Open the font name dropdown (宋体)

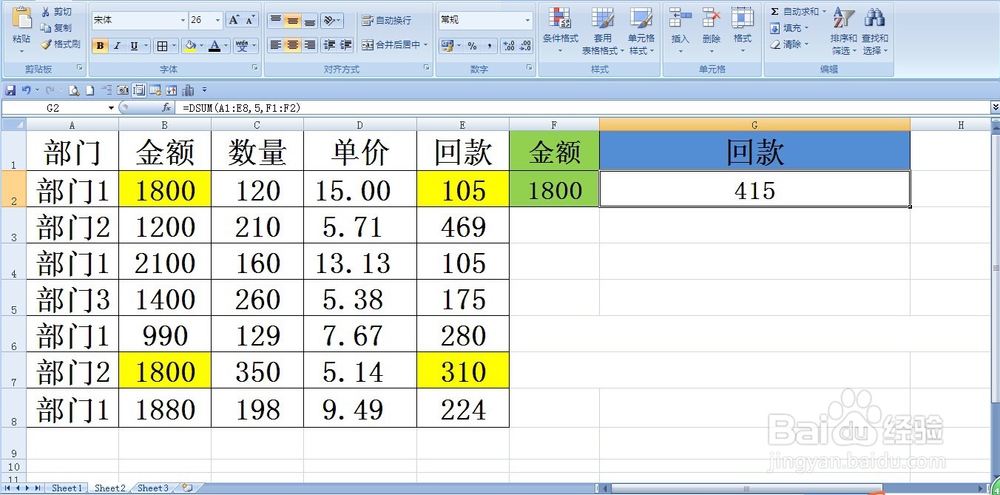point(183,20)
